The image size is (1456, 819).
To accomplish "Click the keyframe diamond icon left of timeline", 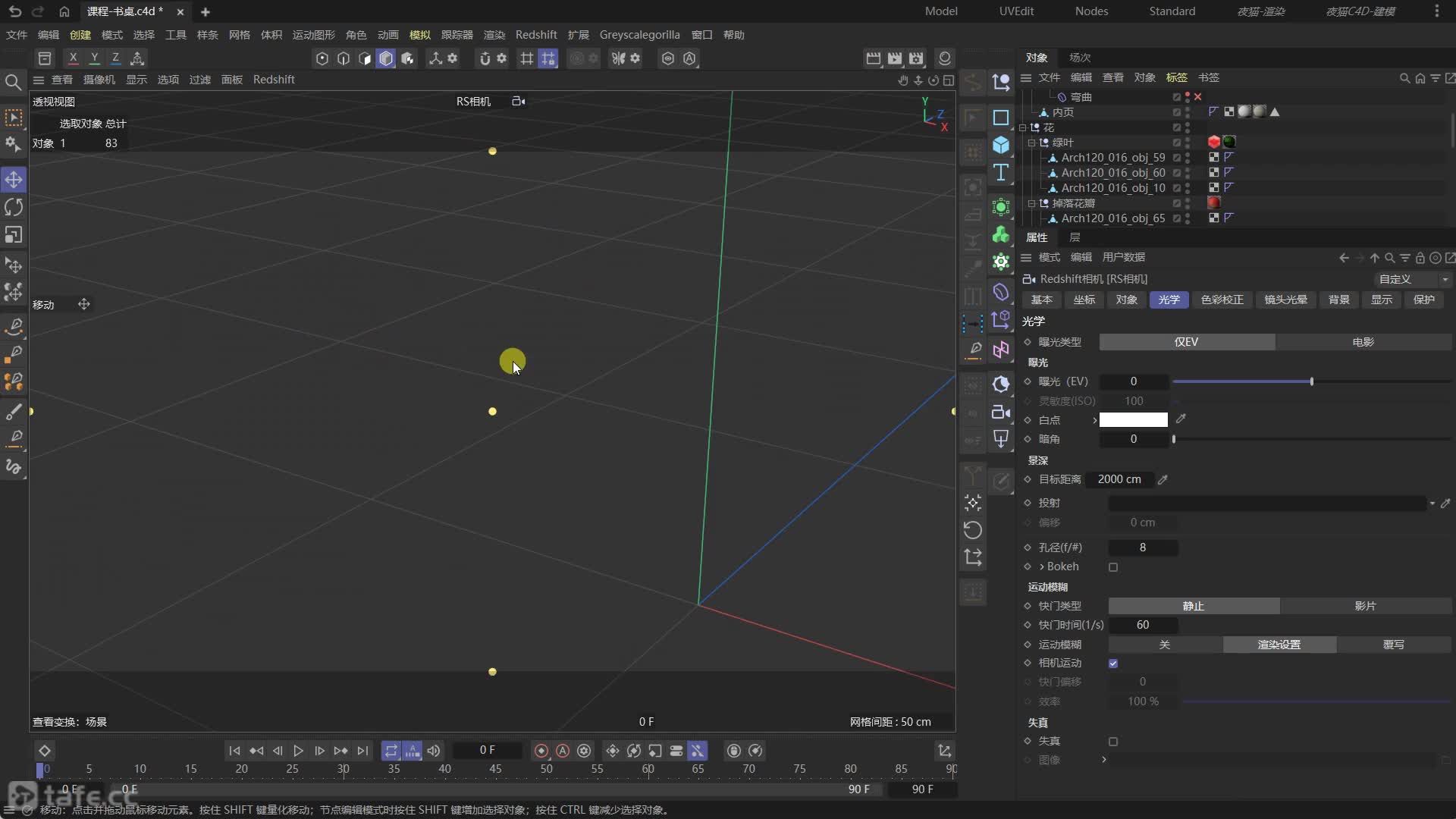I will (45, 751).
